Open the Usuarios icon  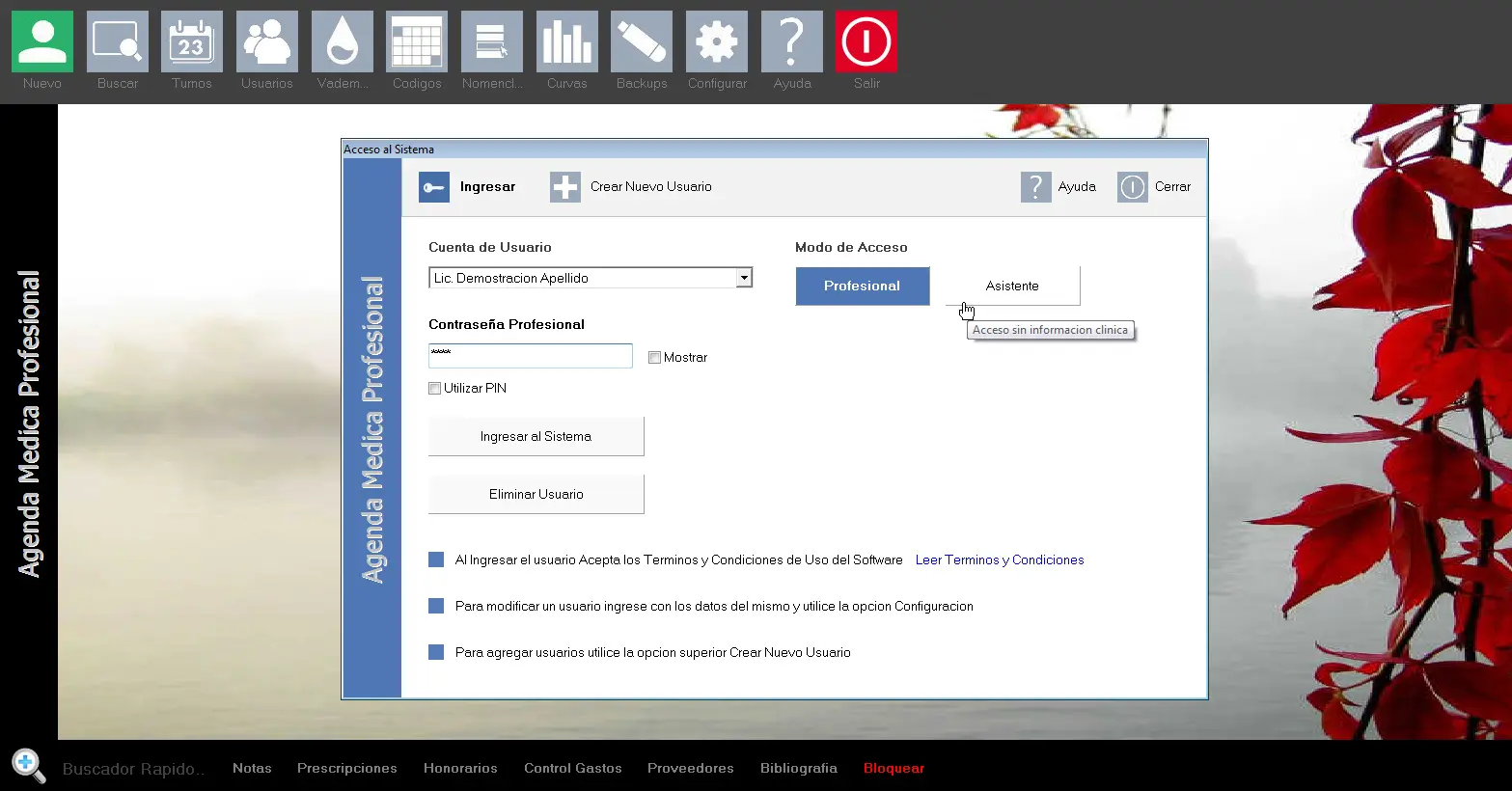pos(267,41)
